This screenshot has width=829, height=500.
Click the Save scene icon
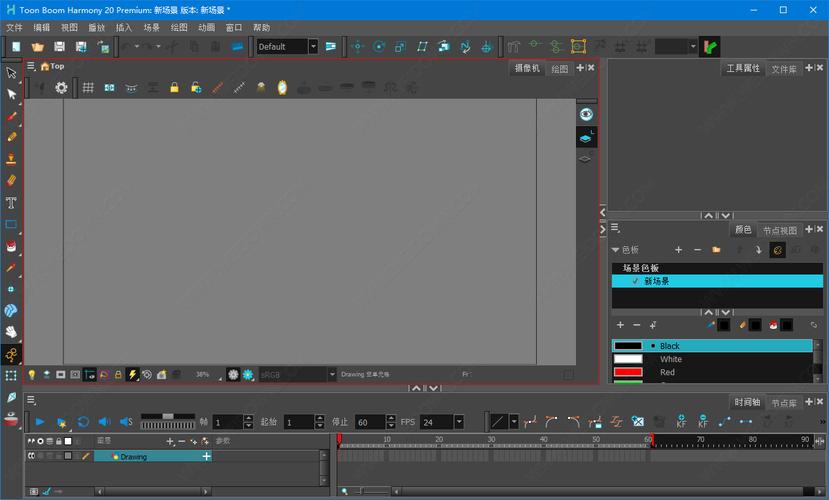[59, 47]
